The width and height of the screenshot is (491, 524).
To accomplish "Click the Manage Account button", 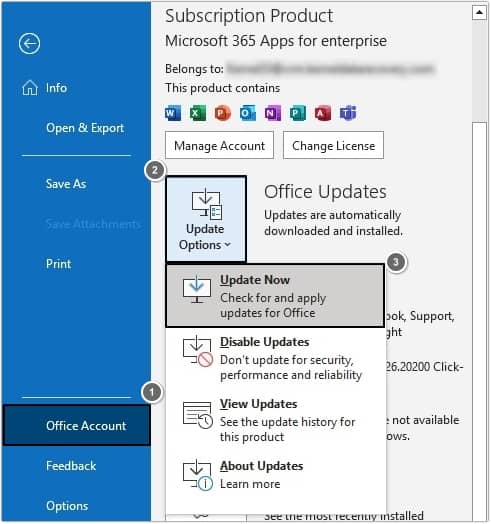I will pos(219,146).
